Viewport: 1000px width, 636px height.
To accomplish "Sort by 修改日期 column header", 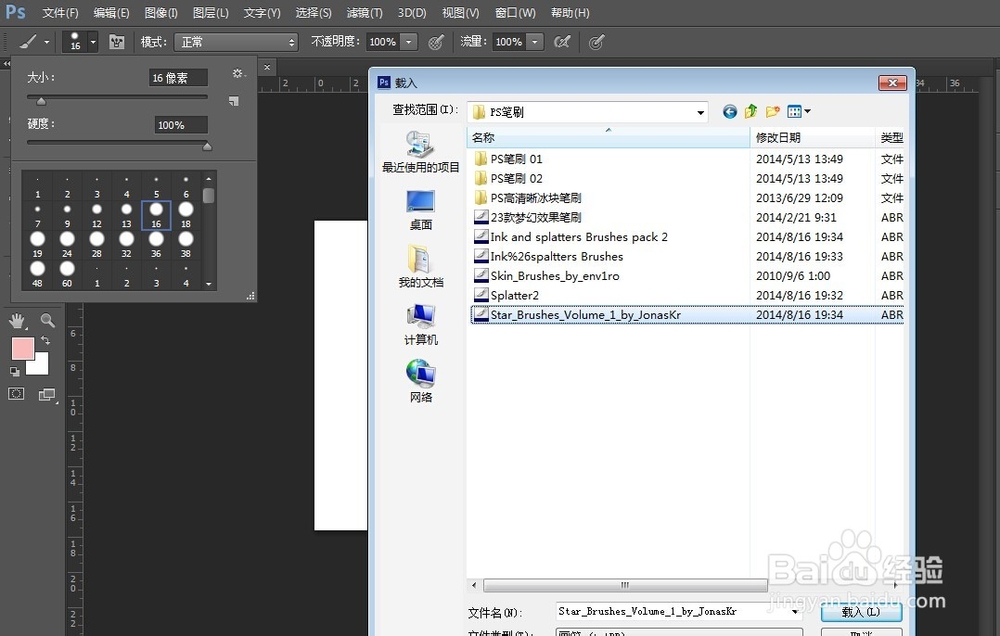I will pos(812,137).
